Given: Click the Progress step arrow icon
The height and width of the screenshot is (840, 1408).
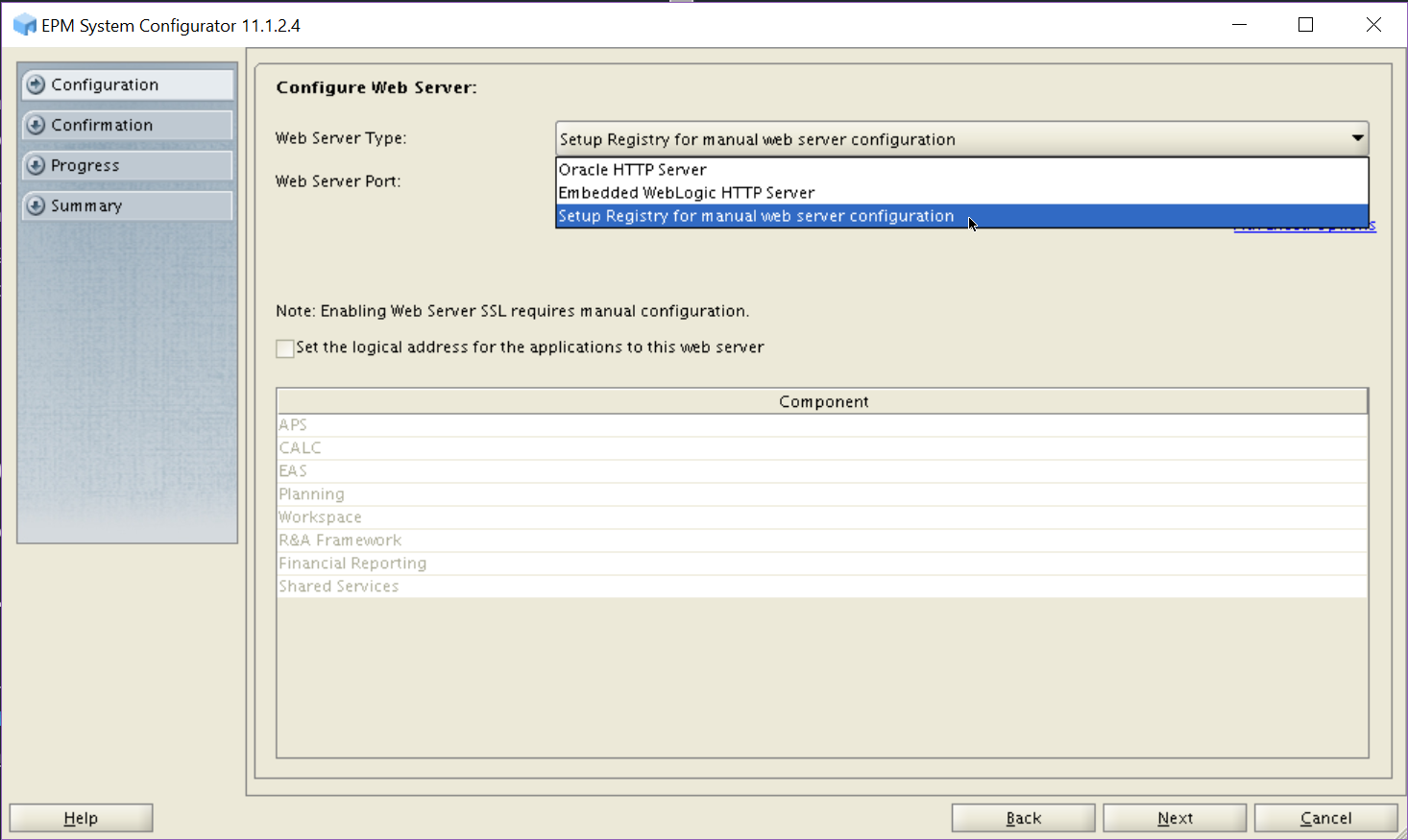Looking at the screenshot, I should pyautogui.click(x=36, y=165).
